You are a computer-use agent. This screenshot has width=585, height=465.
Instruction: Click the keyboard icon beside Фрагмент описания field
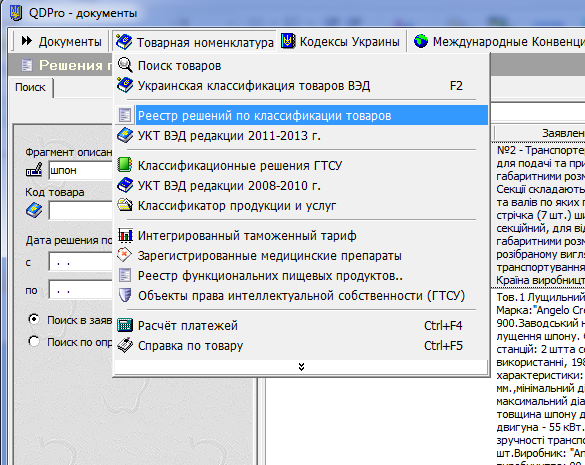coord(34,170)
